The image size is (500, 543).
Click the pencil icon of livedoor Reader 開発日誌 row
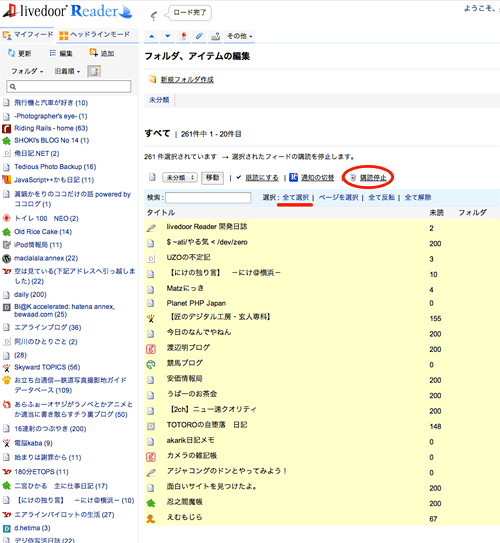(151, 228)
